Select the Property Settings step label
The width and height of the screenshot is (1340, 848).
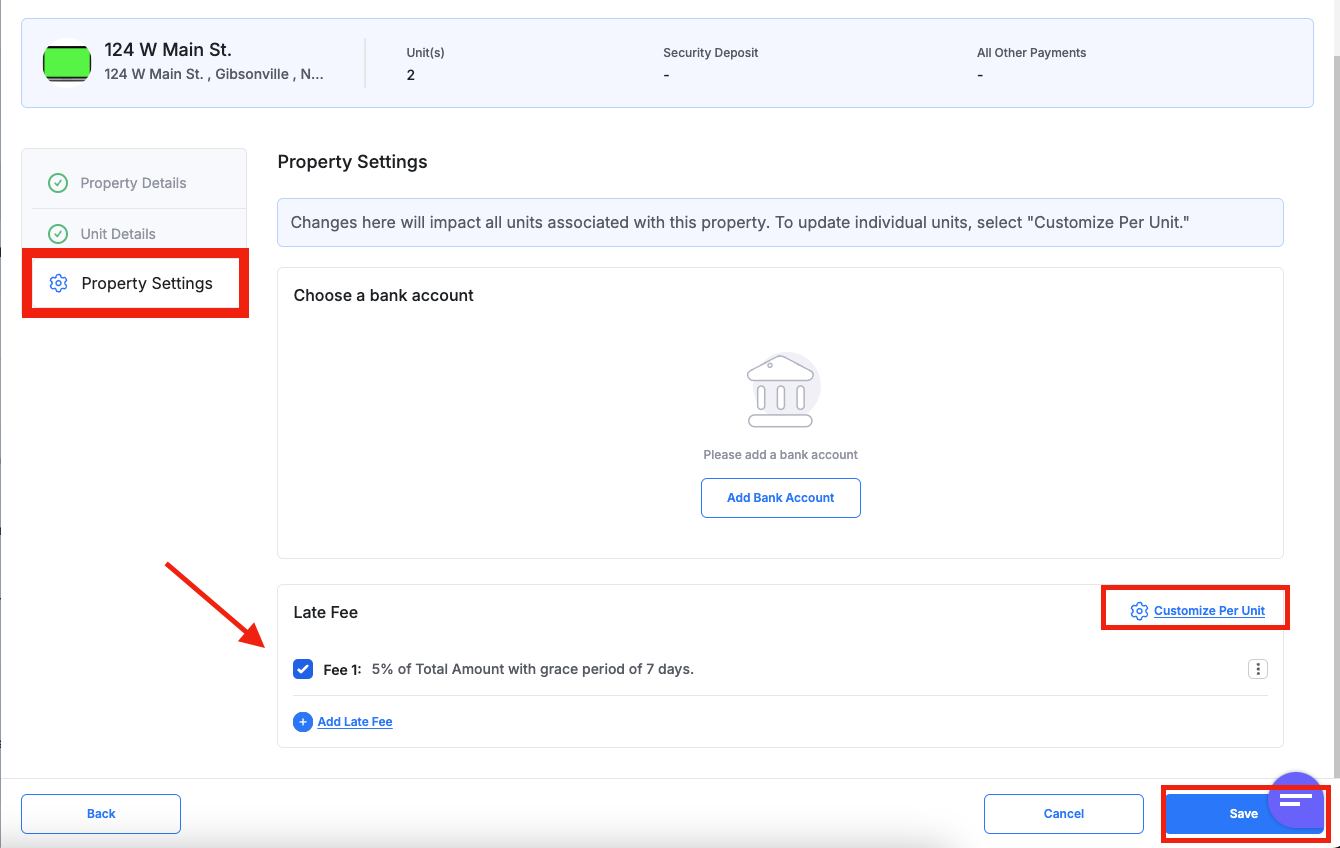pyautogui.click(x=147, y=284)
